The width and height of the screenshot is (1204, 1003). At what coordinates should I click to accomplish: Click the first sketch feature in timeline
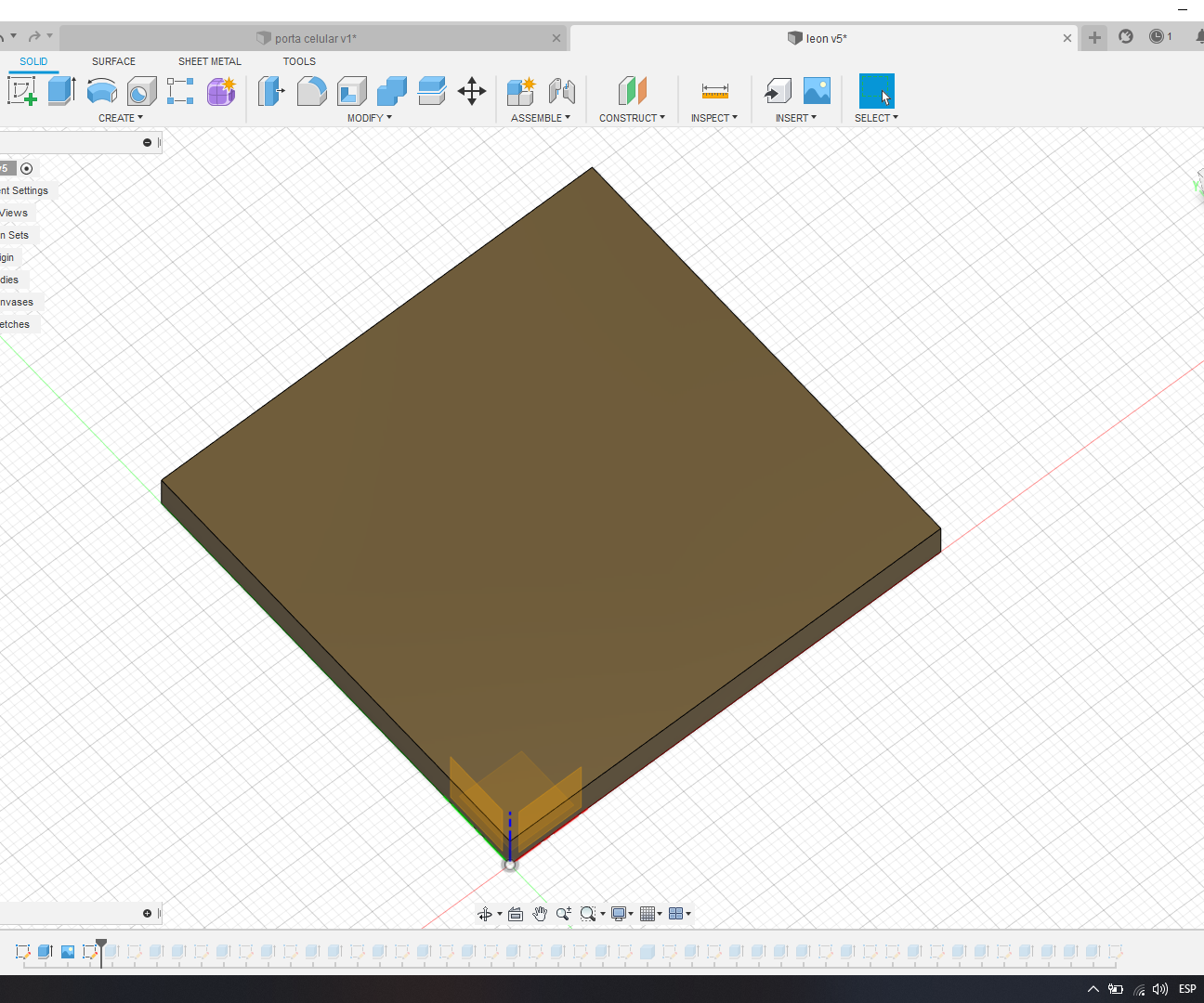[x=22, y=951]
